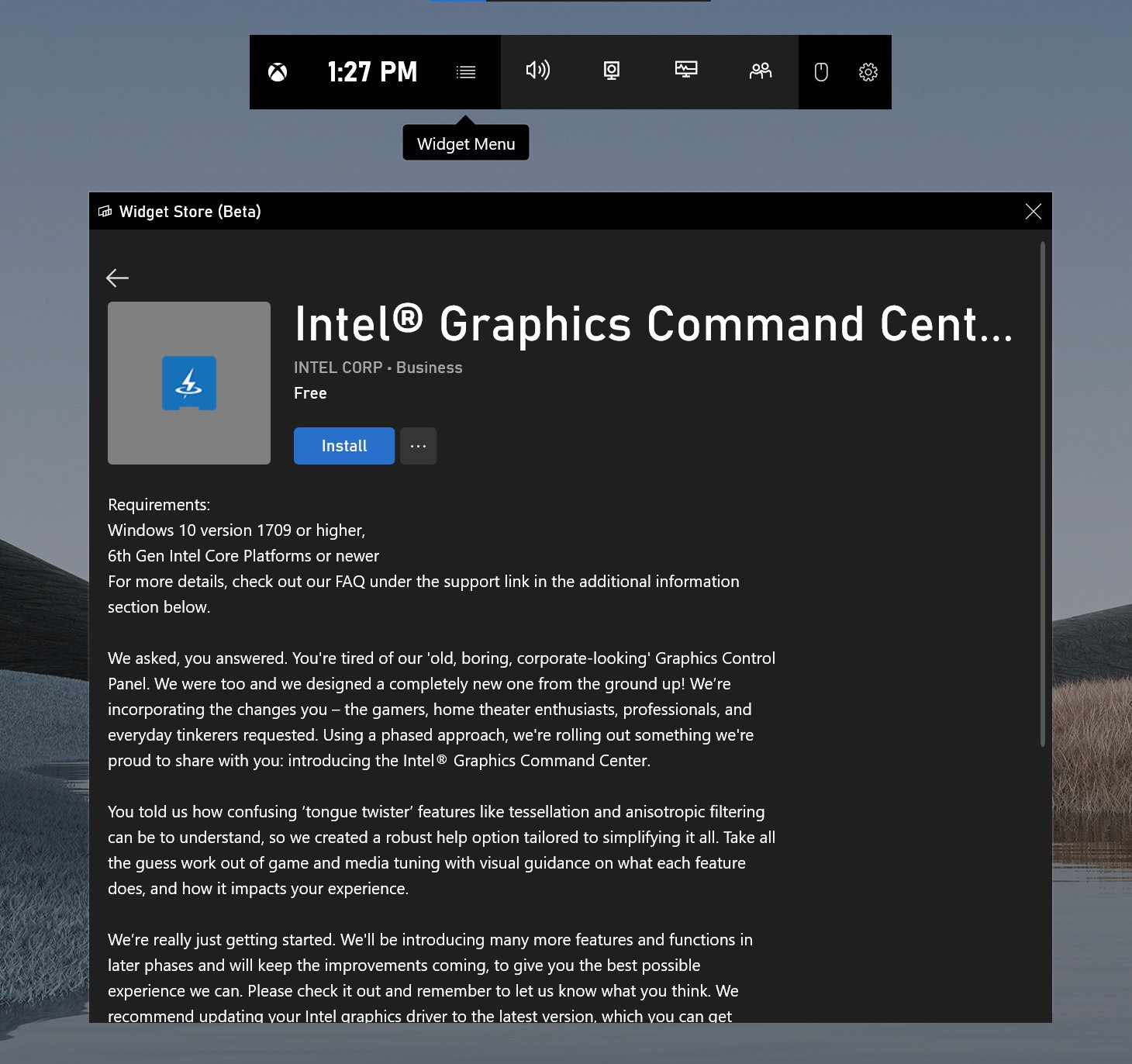Open the Performance monitor widget icon
Screen dimensions: 1132x1064
point(686,71)
